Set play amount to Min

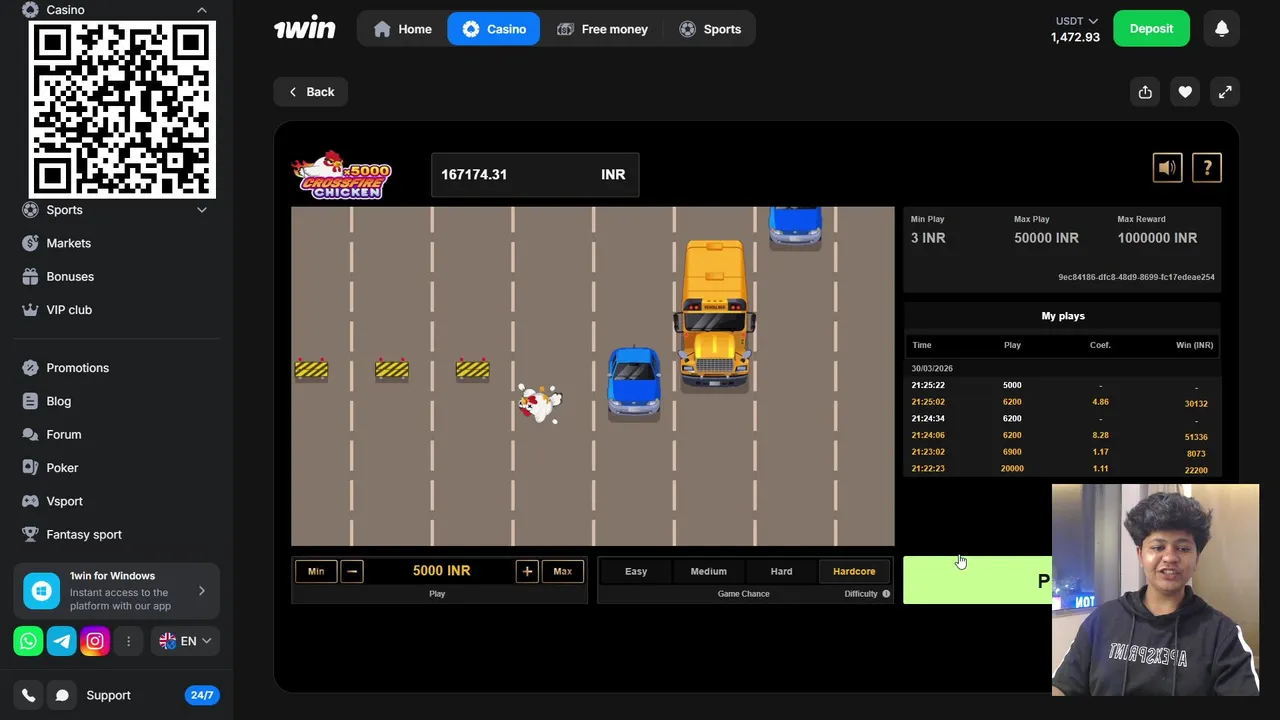[316, 571]
